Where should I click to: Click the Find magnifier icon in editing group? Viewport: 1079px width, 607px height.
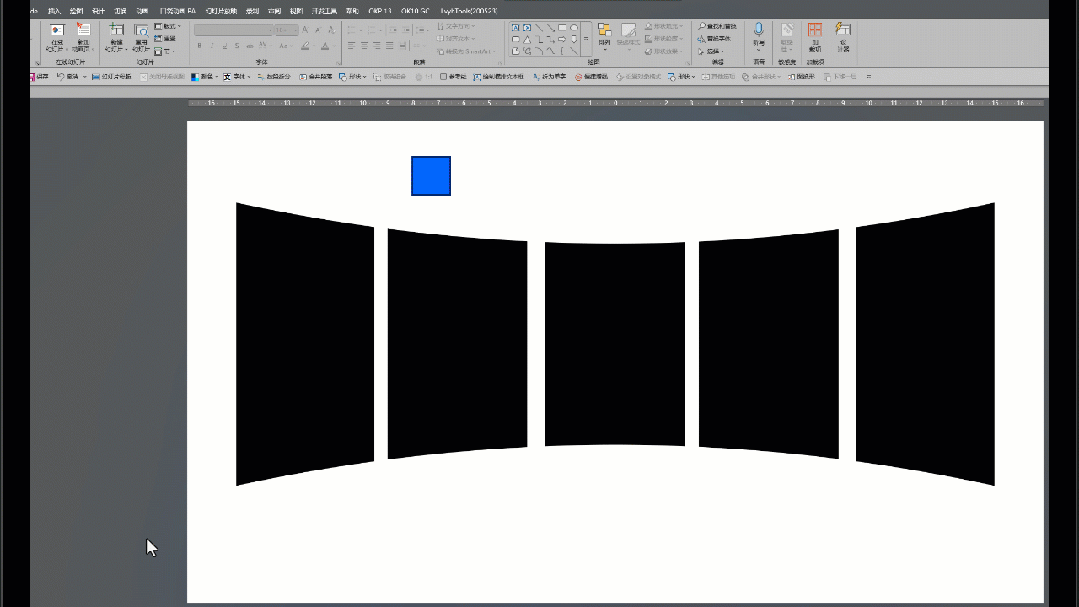pos(702,26)
